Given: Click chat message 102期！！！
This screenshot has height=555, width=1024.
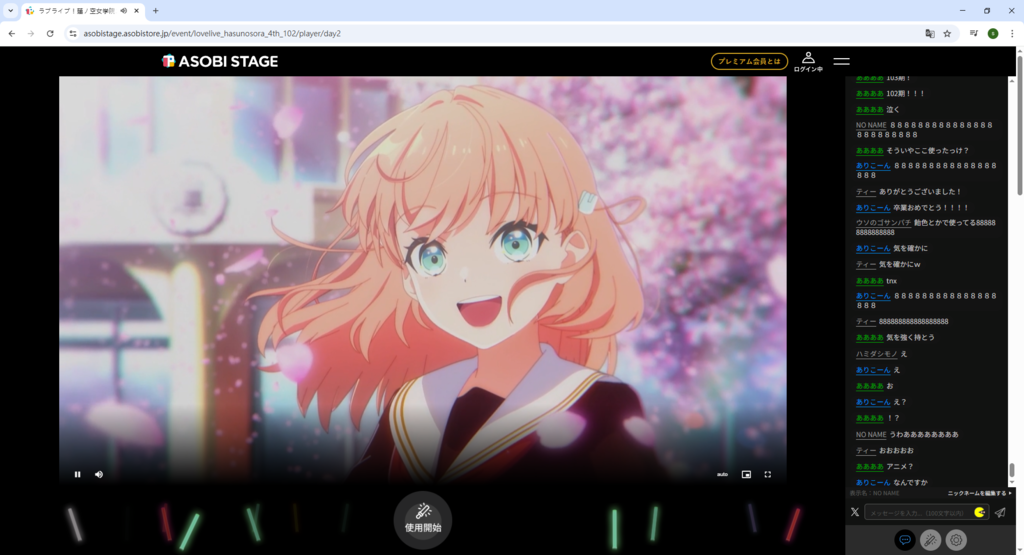Looking at the screenshot, I should pyautogui.click(x=905, y=93).
